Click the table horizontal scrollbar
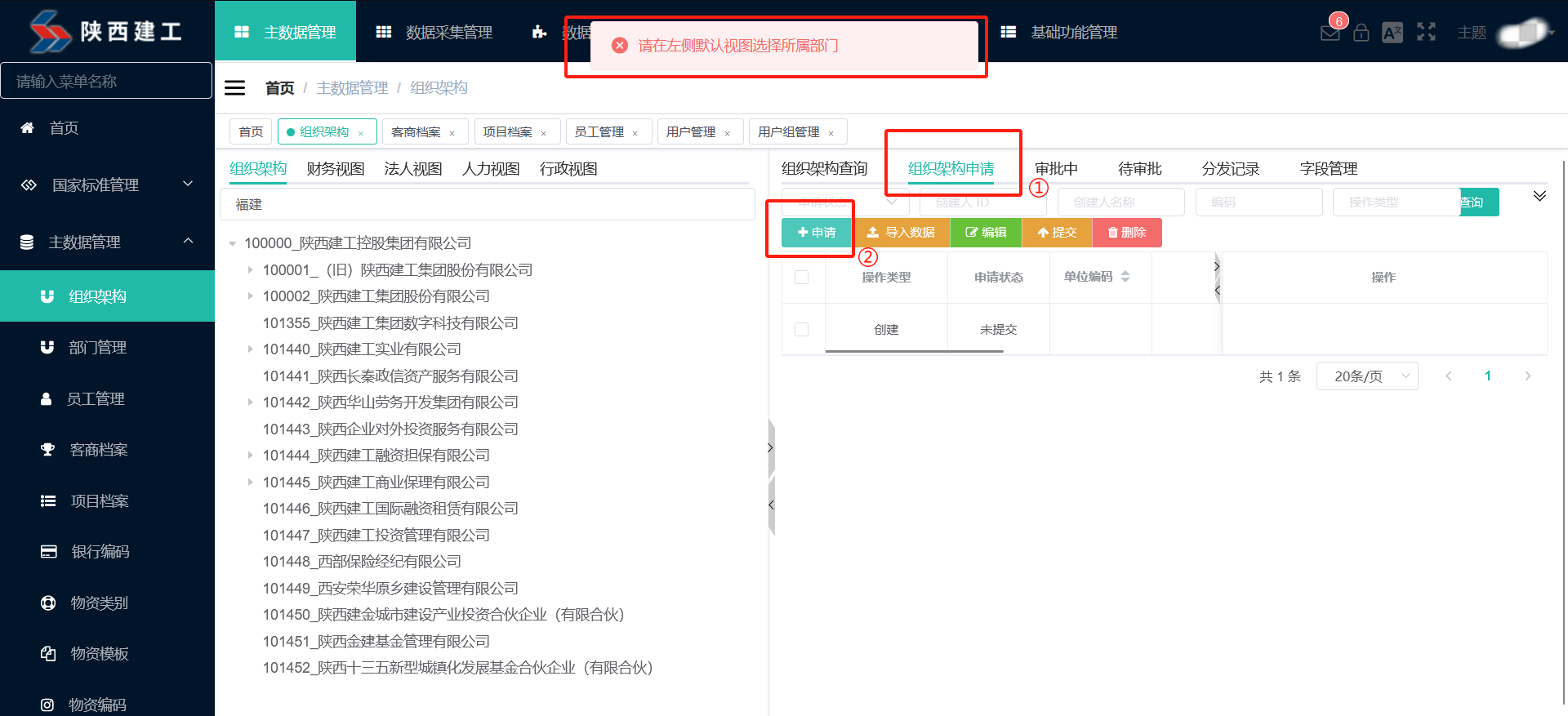Screen dimensions: 1568x716 click(x=914, y=351)
